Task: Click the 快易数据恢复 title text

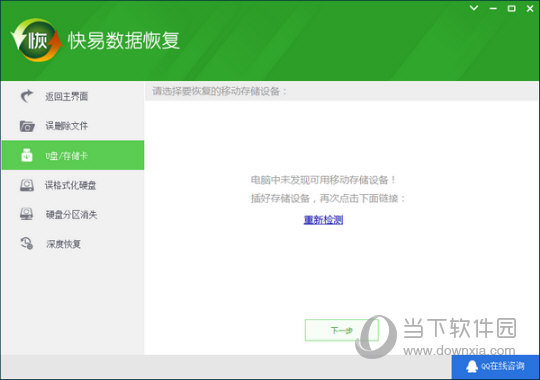Action: (124, 41)
